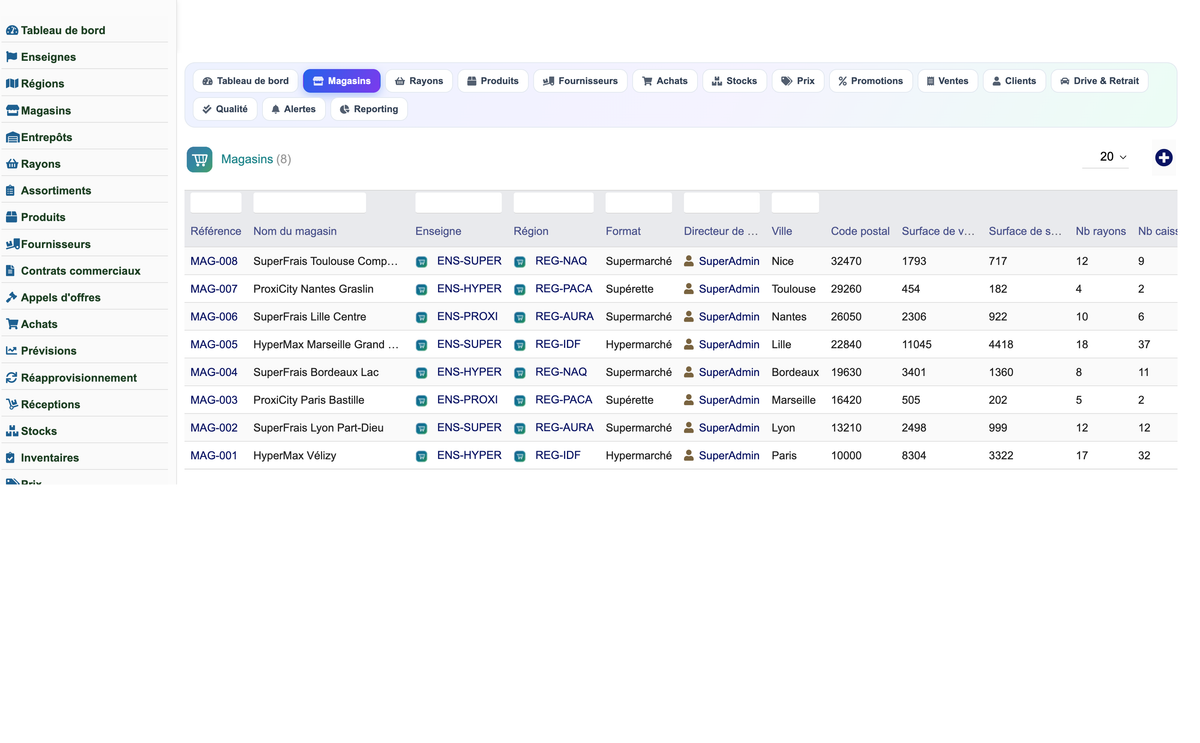The width and height of the screenshot is (1200, 743).
Task: Click the Directeur de filter input field
Action: point(722,202)
